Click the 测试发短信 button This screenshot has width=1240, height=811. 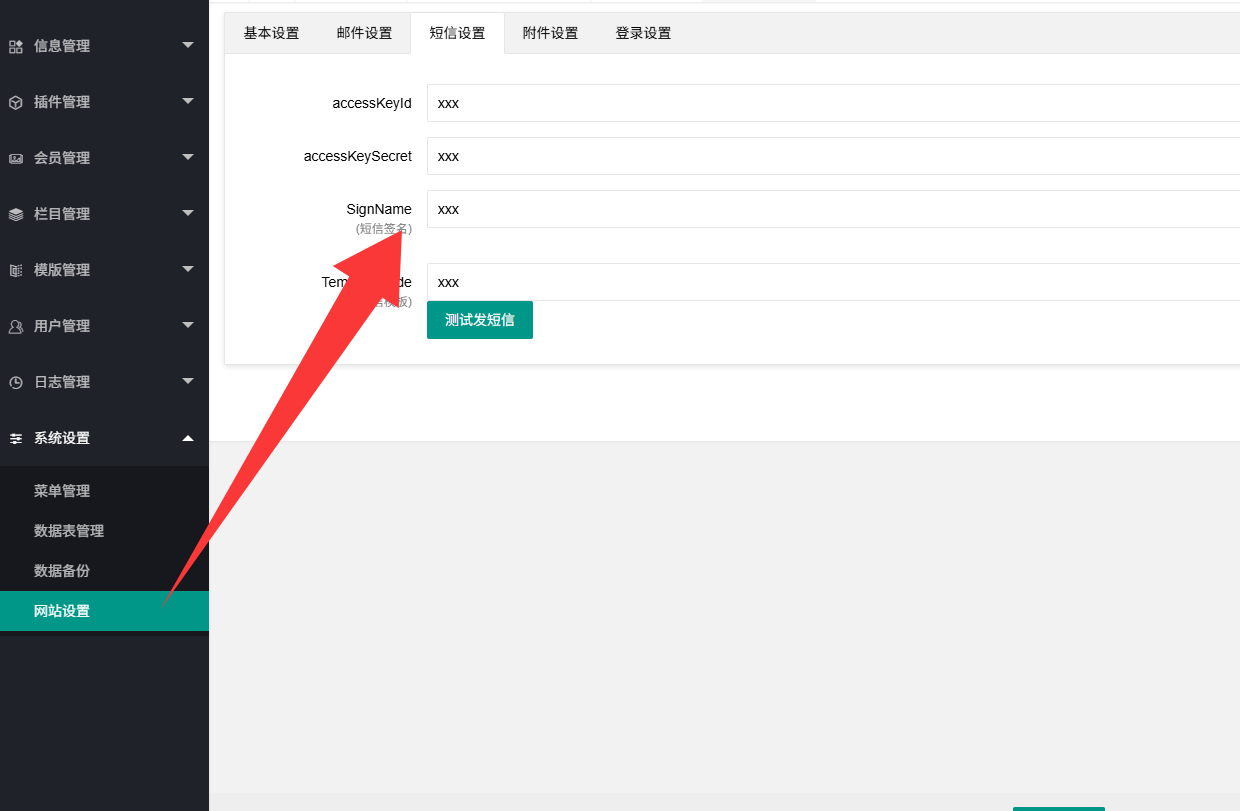coord(479,320)
